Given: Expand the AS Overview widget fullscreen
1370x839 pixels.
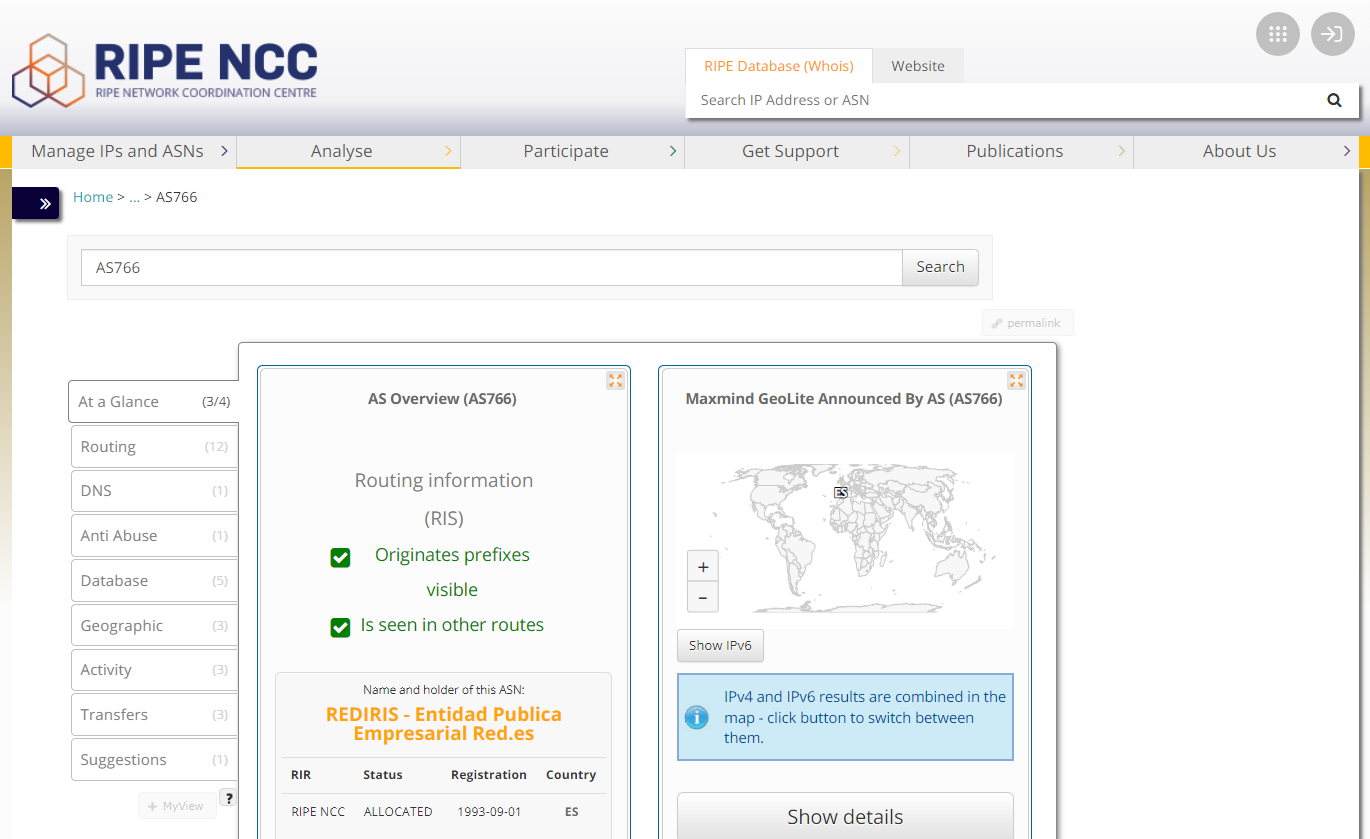Looking at the screenshot, I should click(615, 380).
